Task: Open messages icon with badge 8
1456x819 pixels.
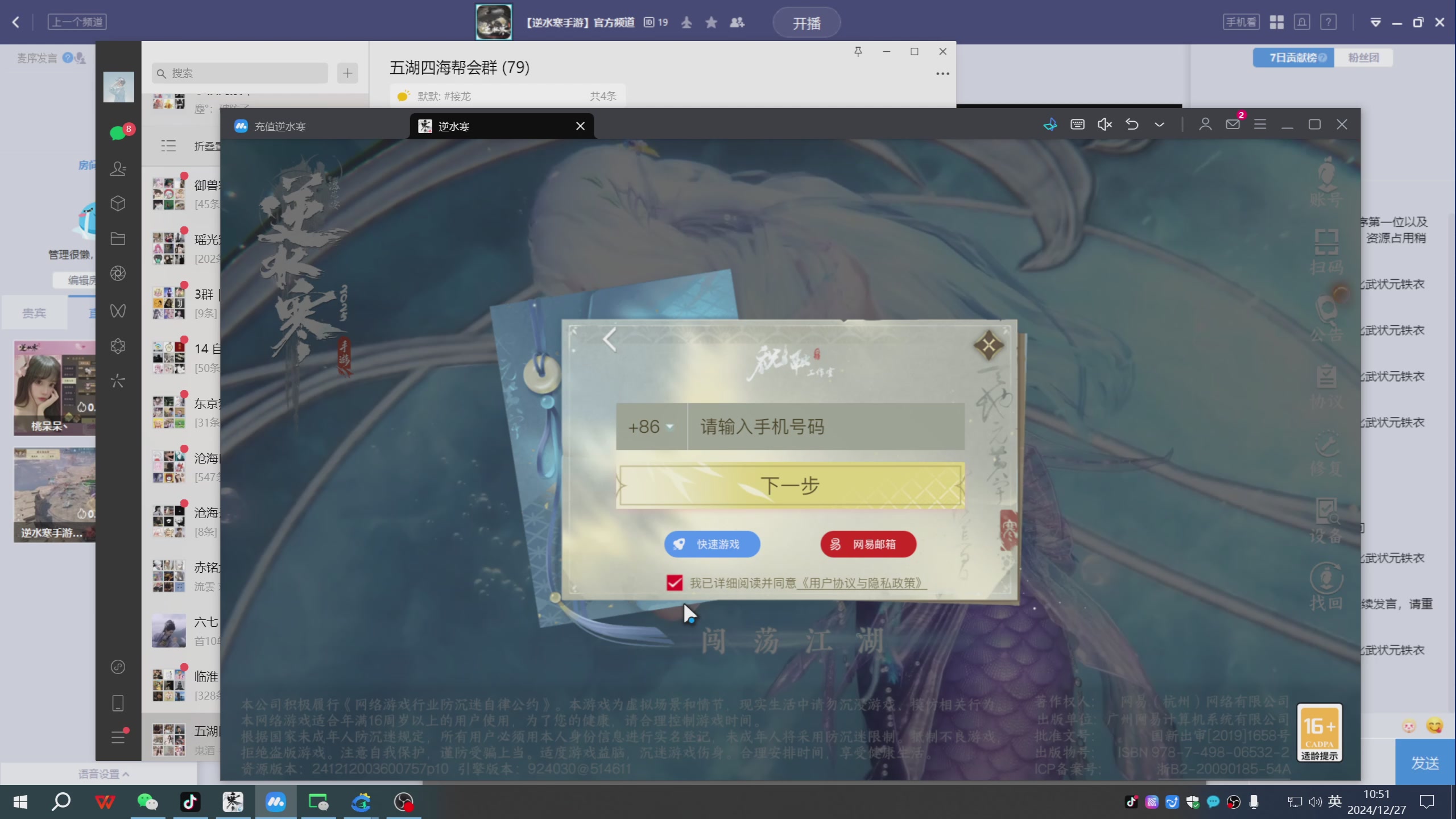Action: (118, 133)
